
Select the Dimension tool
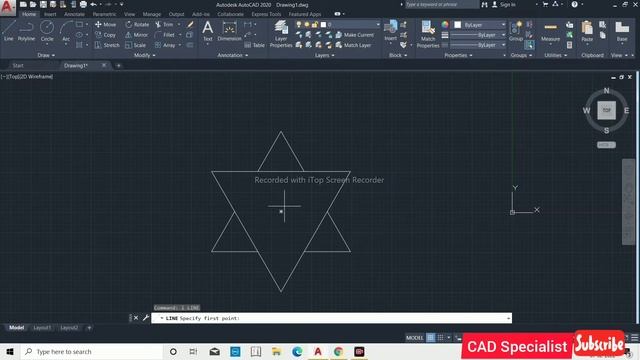coord(229,31)
